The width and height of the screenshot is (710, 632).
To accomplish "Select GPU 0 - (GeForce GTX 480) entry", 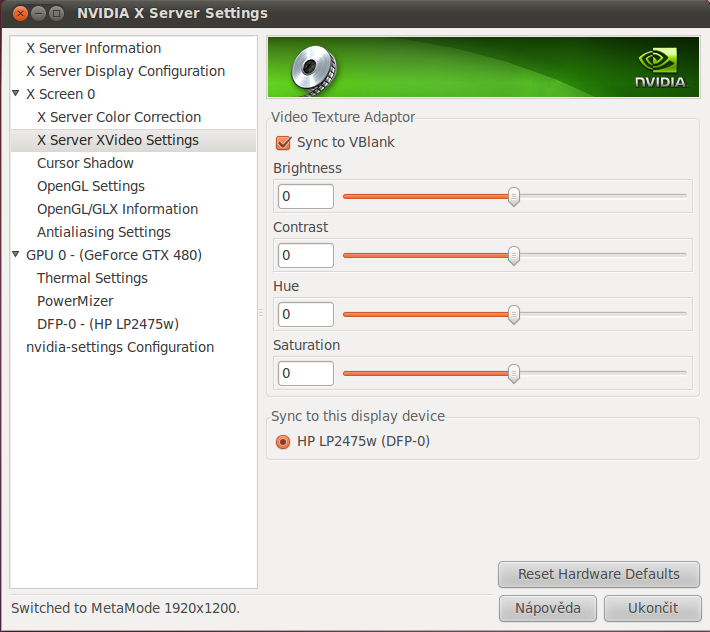I will tap(114, 255).
